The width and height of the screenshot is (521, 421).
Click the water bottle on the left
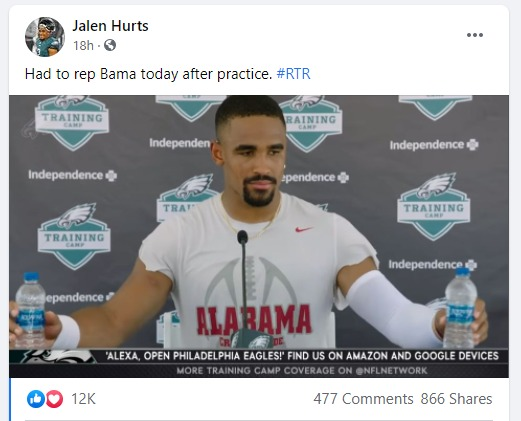(30, 310)
